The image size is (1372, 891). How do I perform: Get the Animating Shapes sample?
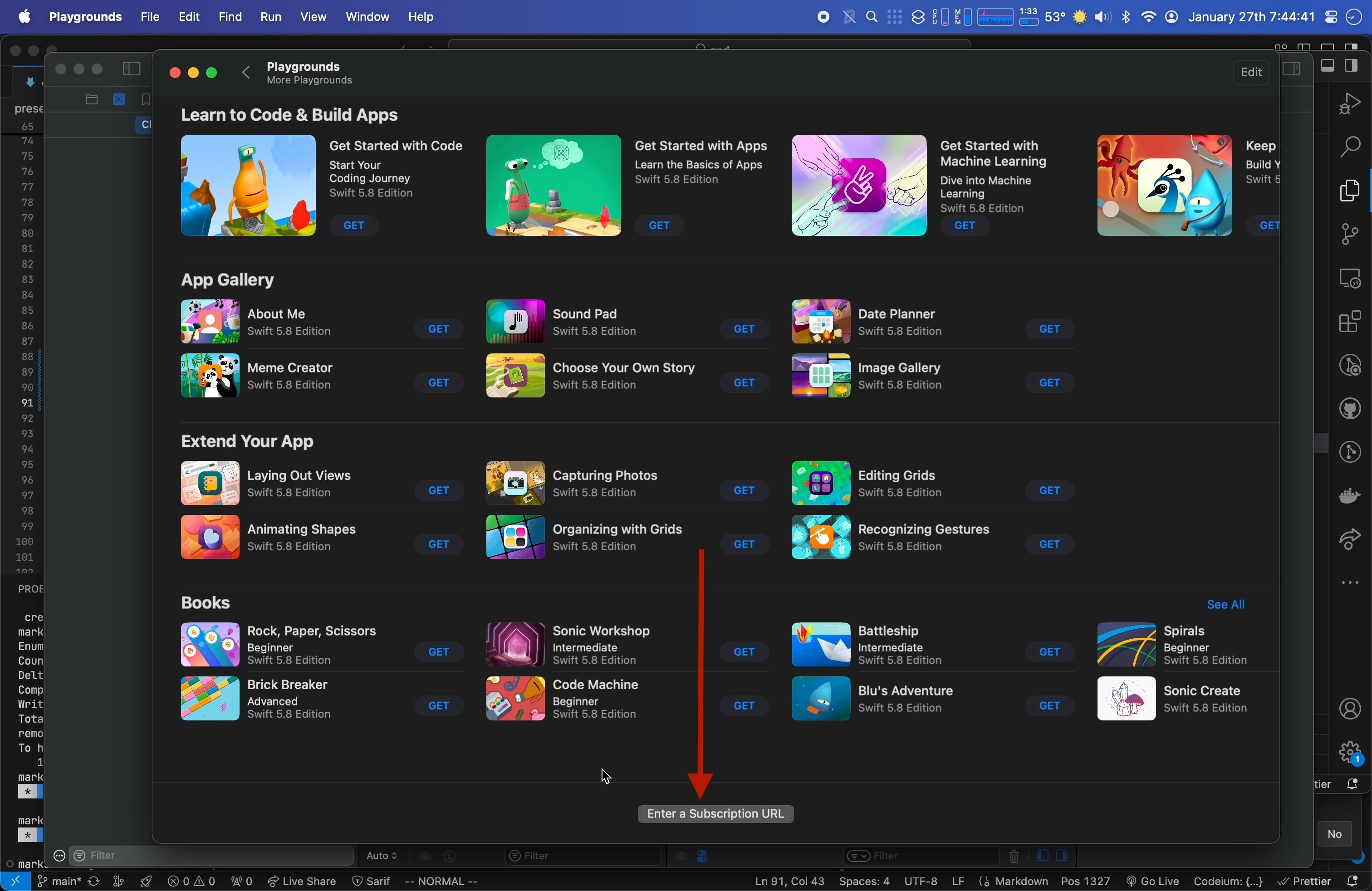pyautogui.click(x=439, y=545)
